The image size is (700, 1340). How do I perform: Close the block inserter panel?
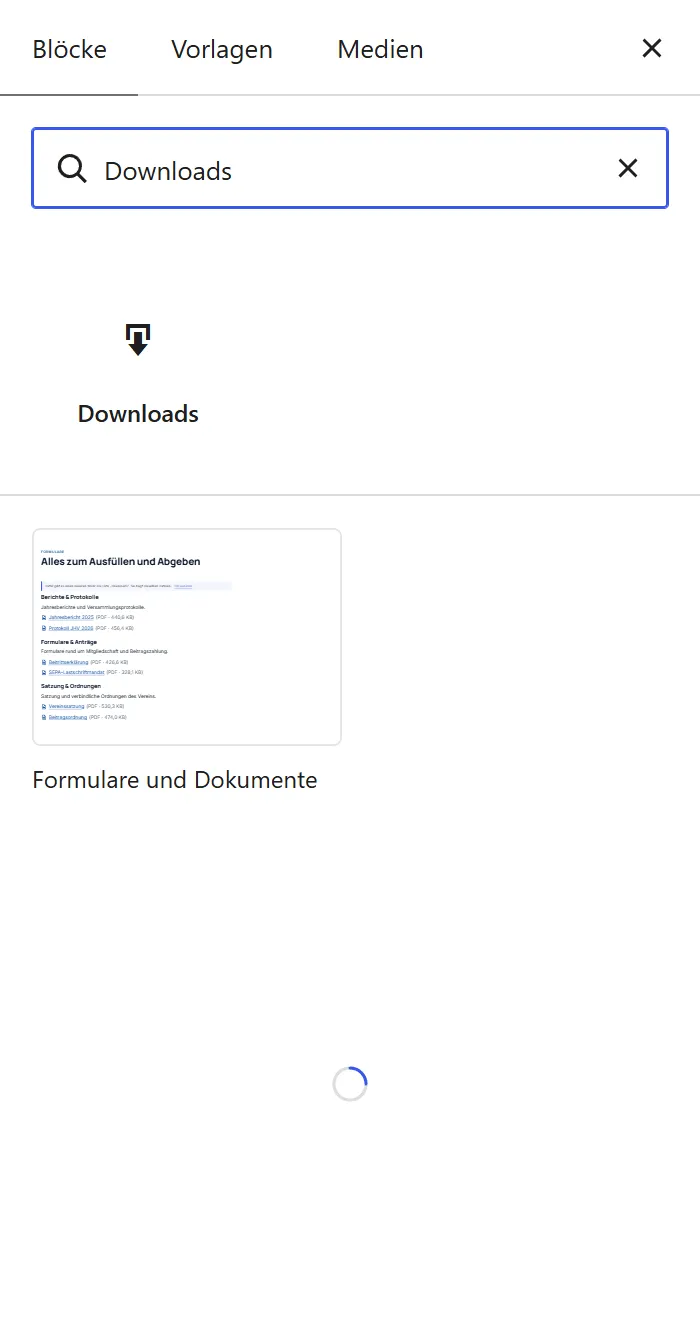click(652, 48)
